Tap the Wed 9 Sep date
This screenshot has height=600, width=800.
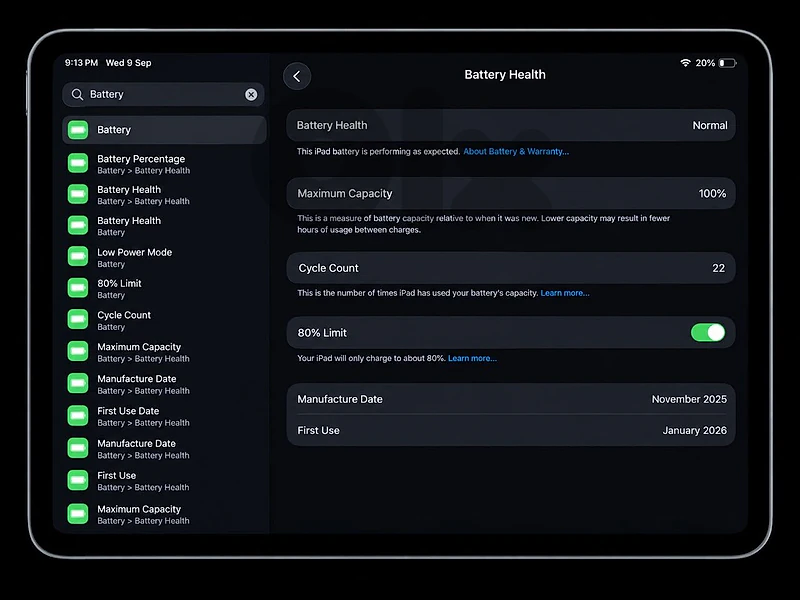[x=129, y=63]
